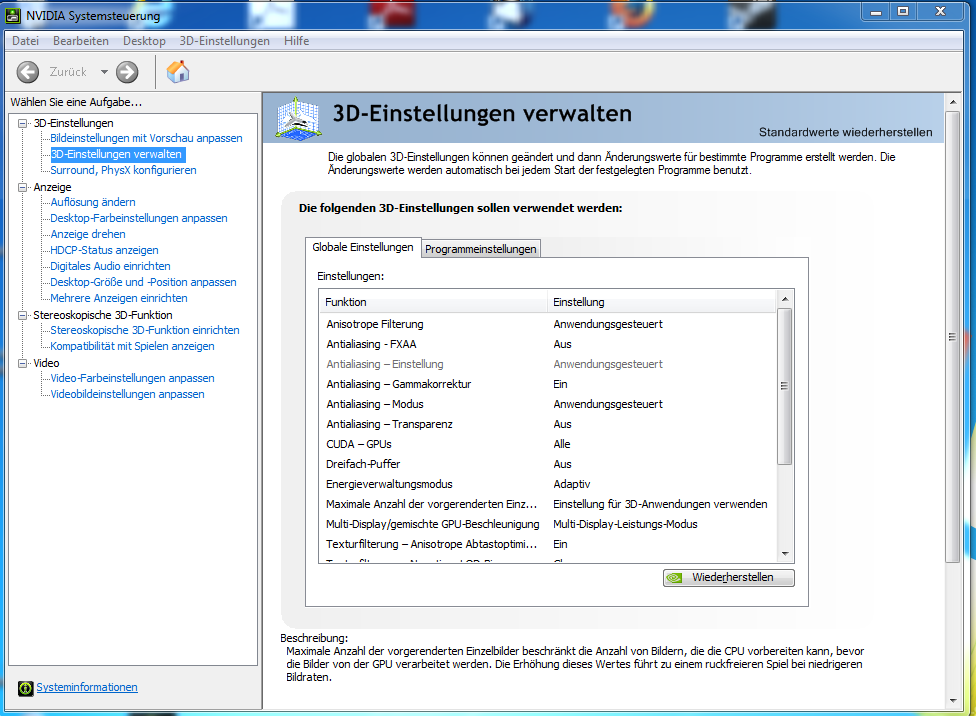
Task: Click the main page scrollbar thumb
Action: (952, 337)
